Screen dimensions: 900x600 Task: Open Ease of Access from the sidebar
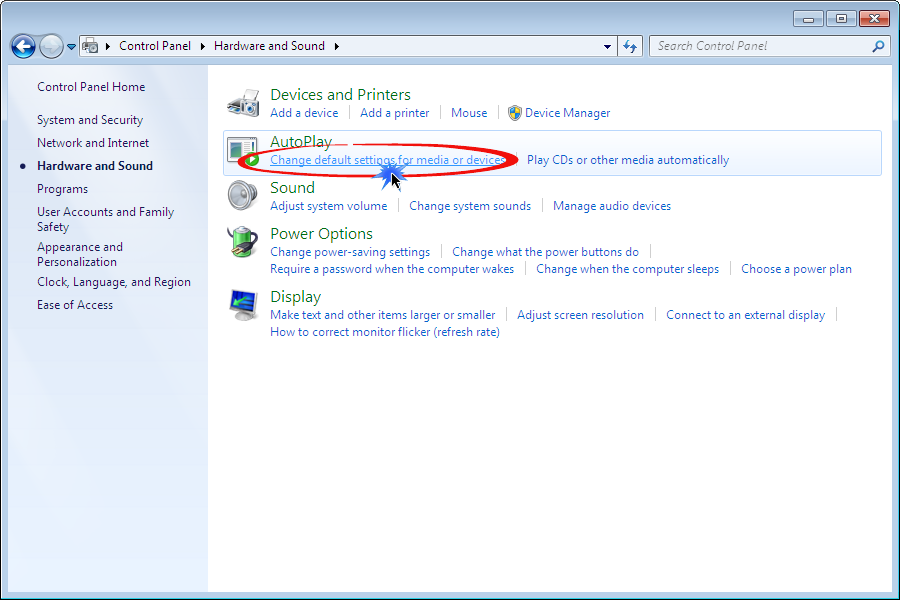click(x=74, y=304)
